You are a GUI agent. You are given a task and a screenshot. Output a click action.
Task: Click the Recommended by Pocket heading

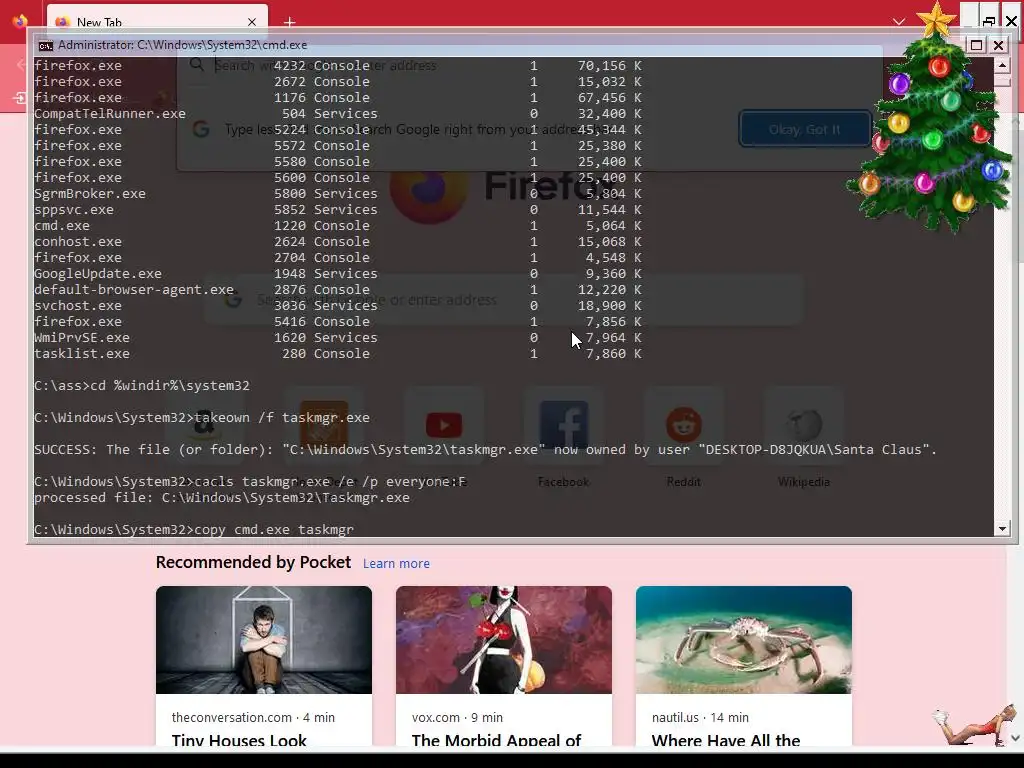coord(253,562)
